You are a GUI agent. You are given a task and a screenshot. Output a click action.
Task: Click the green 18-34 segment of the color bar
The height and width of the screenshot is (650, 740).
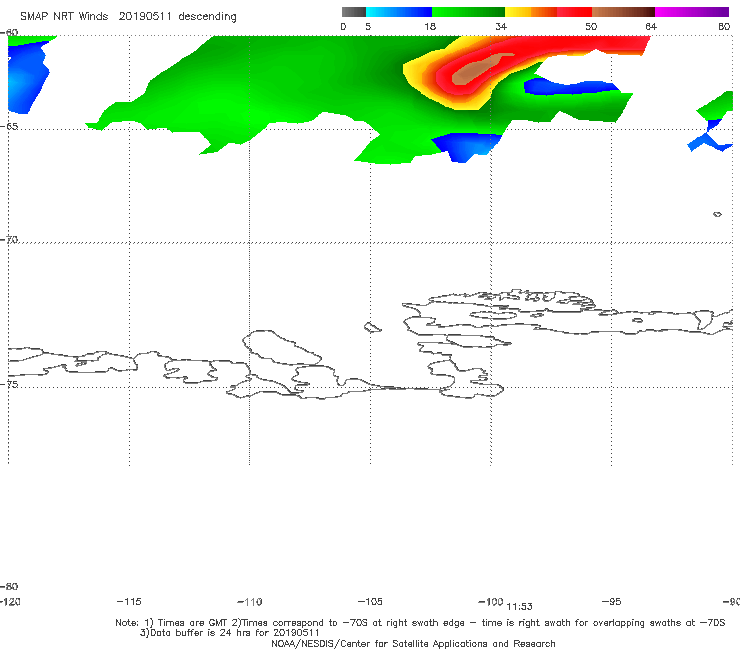coord(468,12)
